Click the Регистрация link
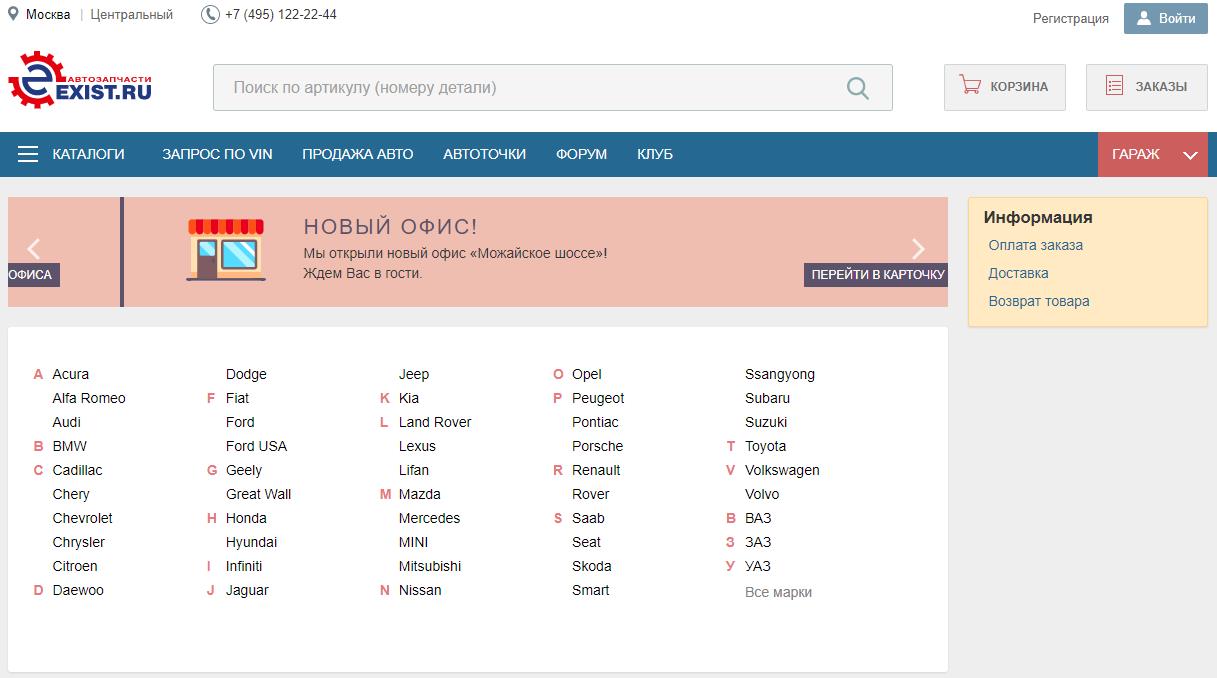The width and height of the screenshot is (1217, 678). (x=1070, y=18)
